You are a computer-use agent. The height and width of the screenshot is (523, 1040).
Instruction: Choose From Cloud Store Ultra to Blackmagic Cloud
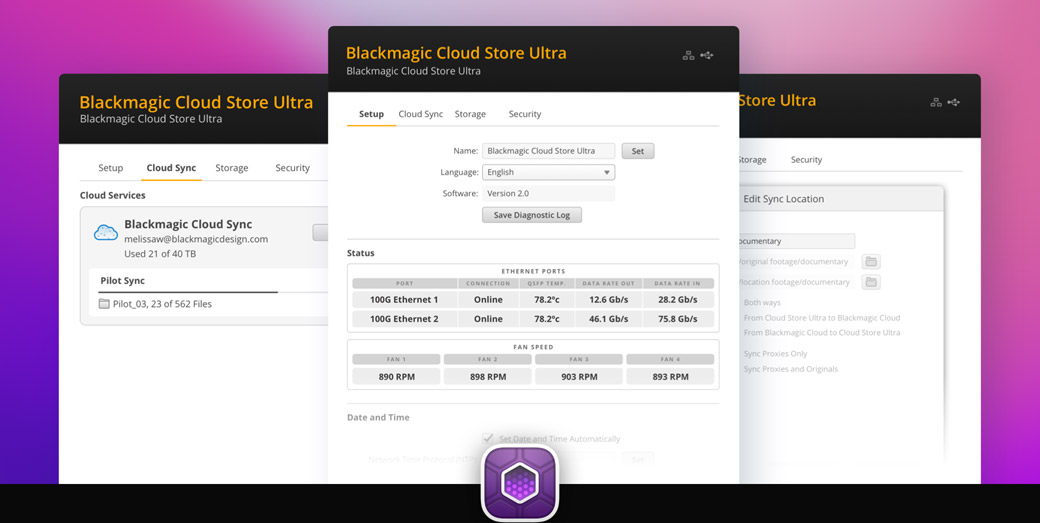[822, 318]
